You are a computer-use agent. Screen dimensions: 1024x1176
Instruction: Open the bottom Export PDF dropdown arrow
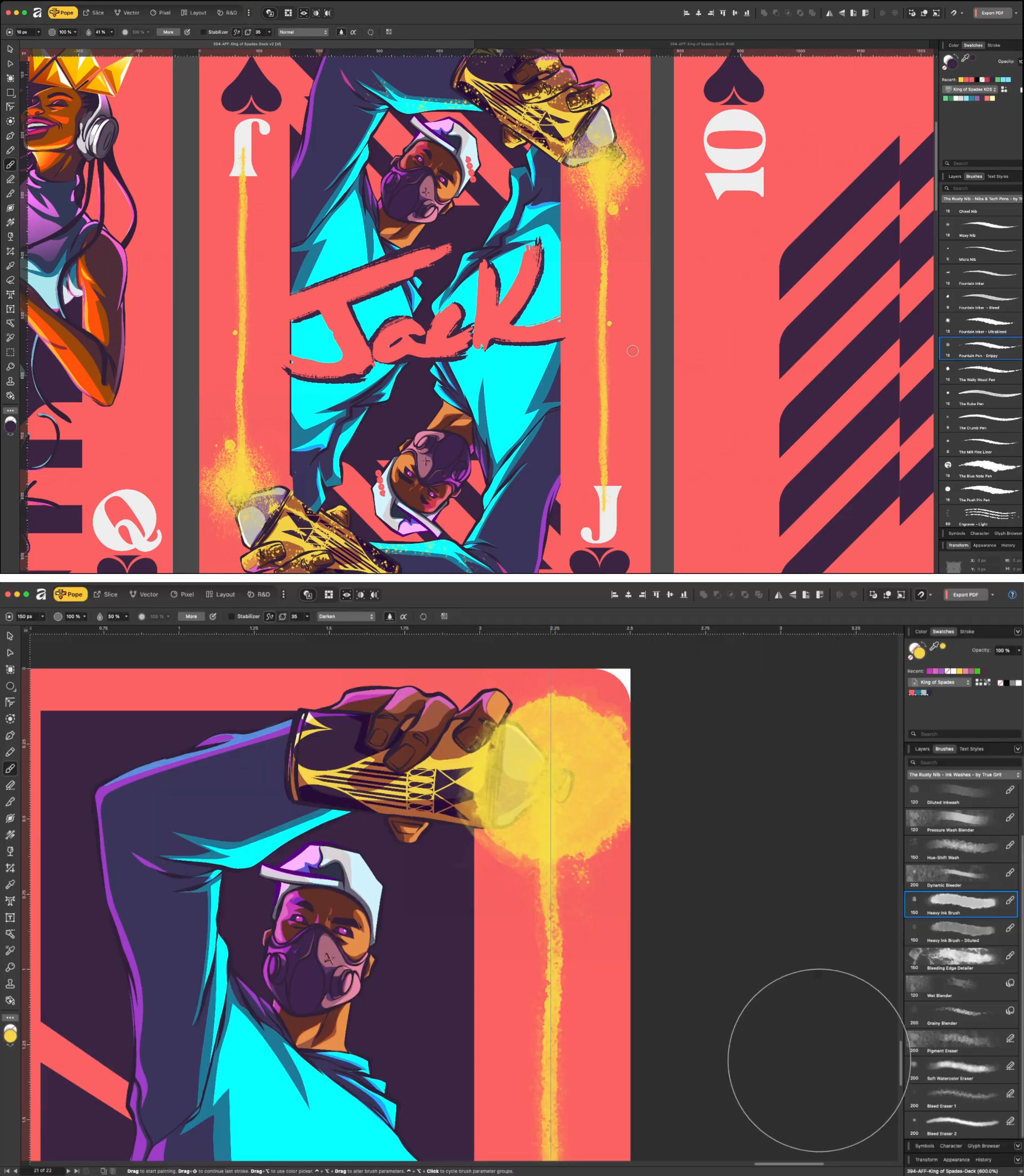[x=993, y=595]
